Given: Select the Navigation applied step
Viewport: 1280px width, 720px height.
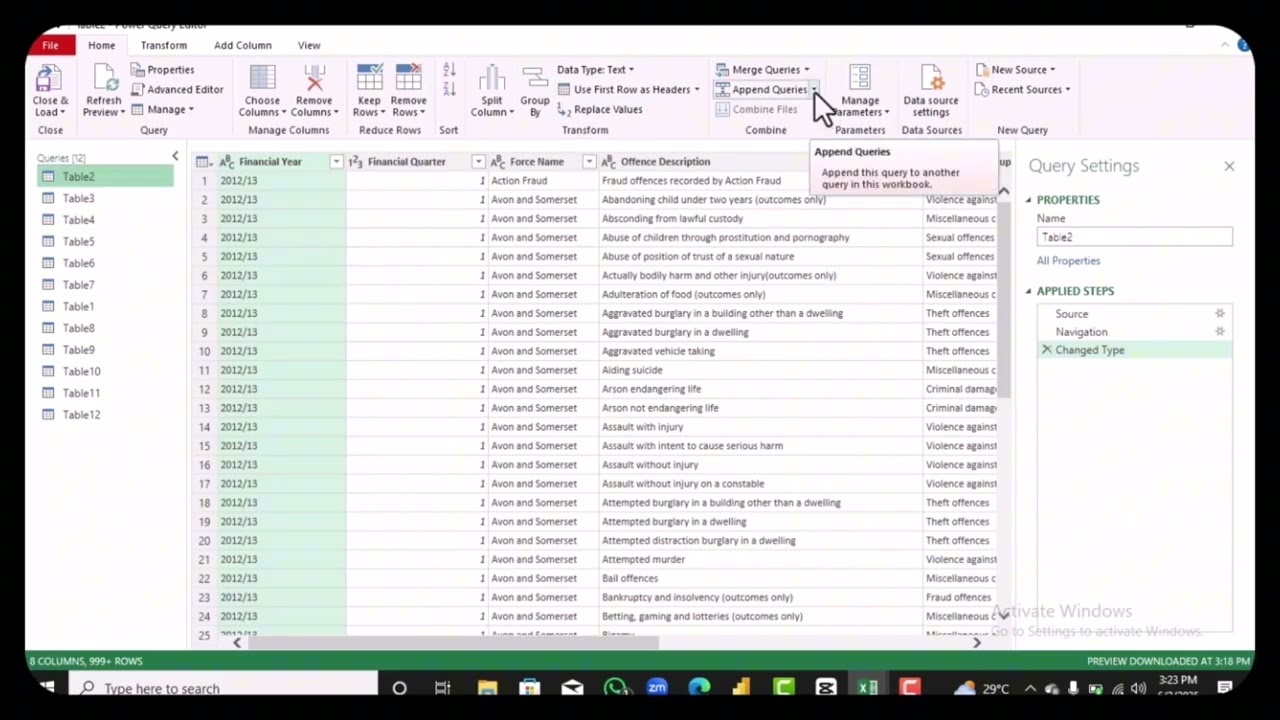Looking at the screenshot, I should pos(1135,331).
